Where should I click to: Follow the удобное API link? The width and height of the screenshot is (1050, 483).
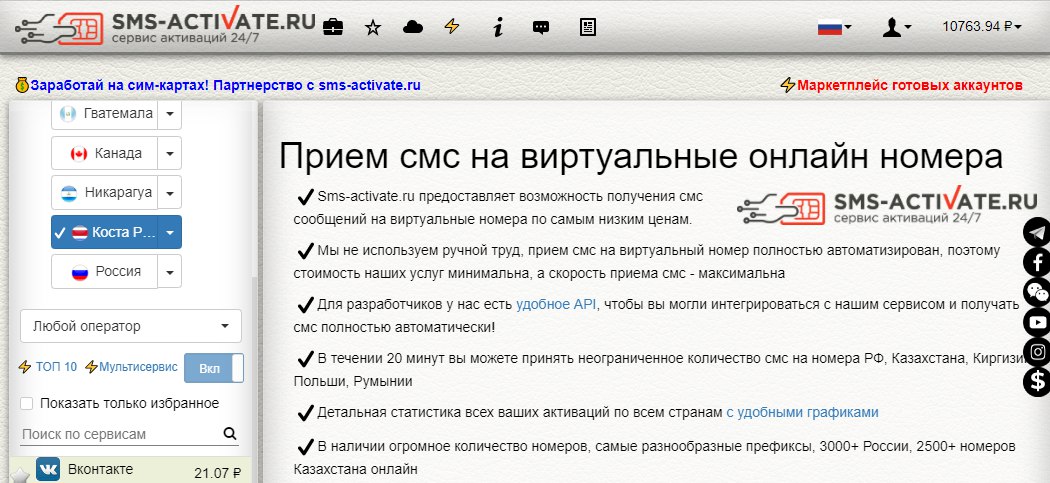[x=555, y=304]
